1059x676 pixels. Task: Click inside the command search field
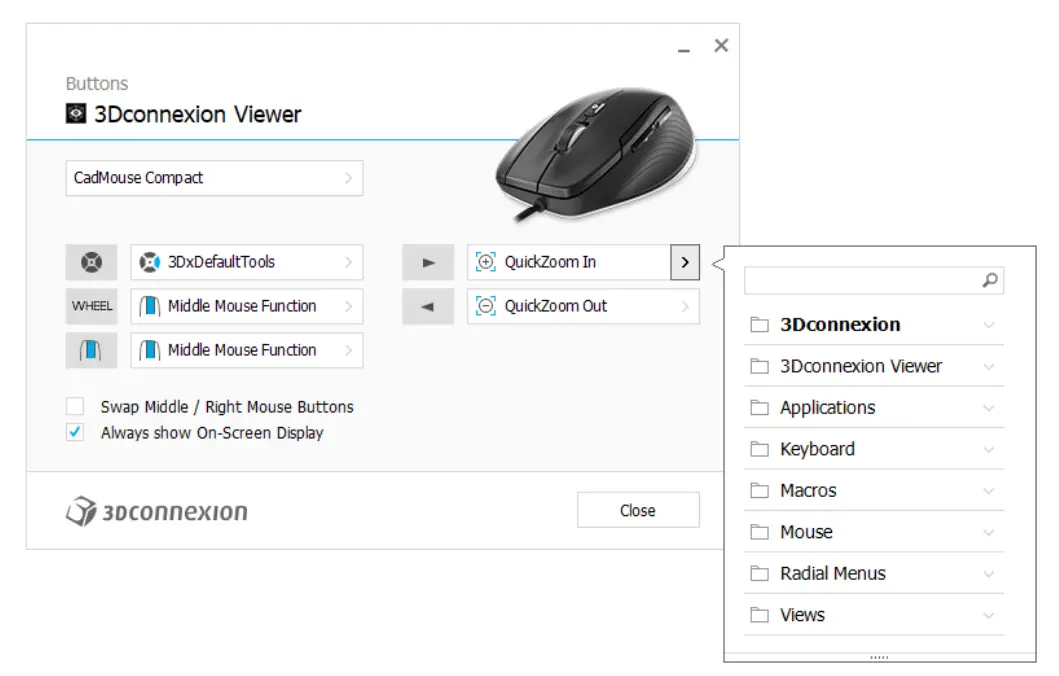click(x=870, y=280)
